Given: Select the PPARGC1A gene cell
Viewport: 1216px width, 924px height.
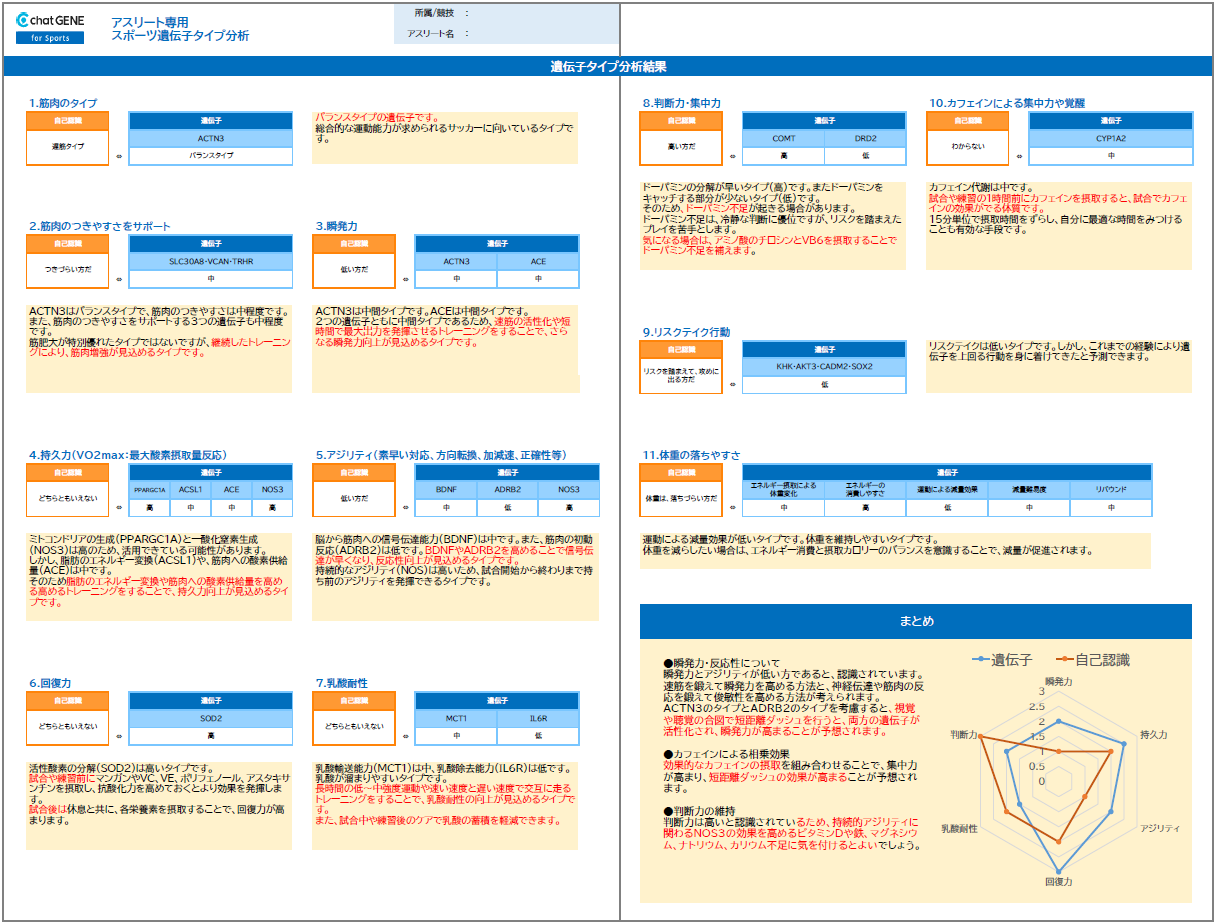Looking at the screenshot, I should [x=149, y=490].
